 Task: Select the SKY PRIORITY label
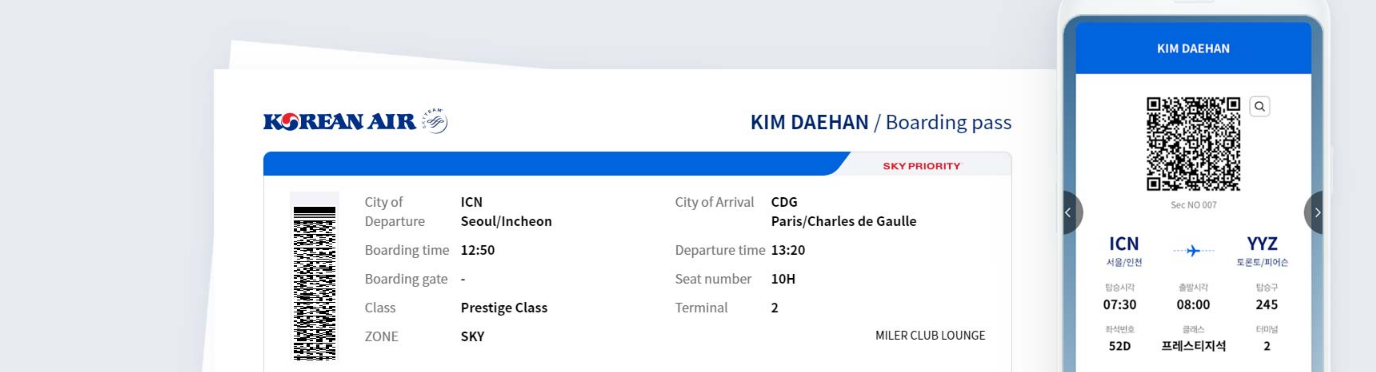coord(921,166)
